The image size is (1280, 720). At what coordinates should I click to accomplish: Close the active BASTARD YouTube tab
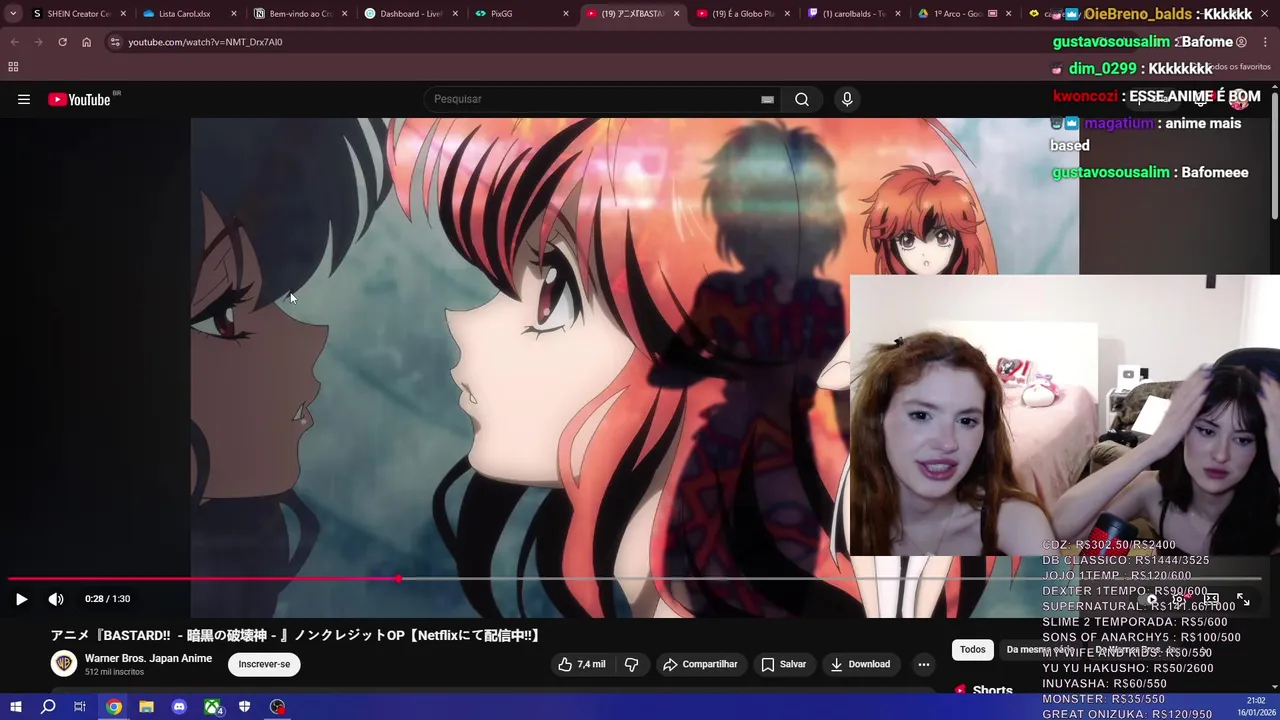(676, 14)
